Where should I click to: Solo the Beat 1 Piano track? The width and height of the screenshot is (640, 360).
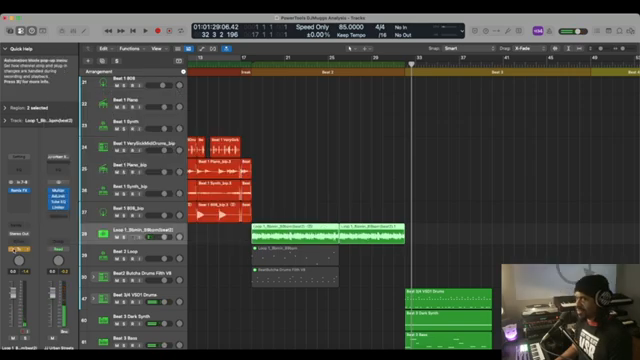pyautogui.click(x=124, y=107)
